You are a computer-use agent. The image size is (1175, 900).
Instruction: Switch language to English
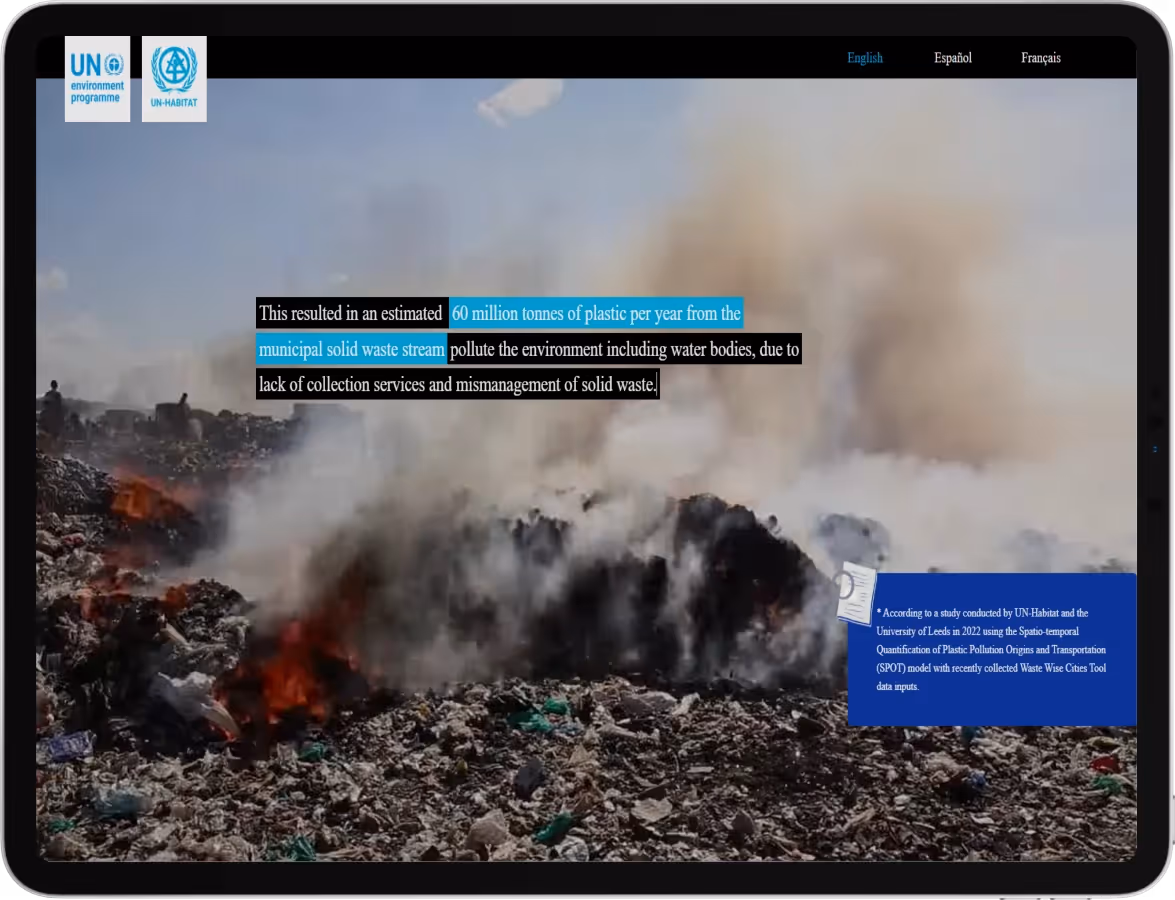tap(865, 58)
